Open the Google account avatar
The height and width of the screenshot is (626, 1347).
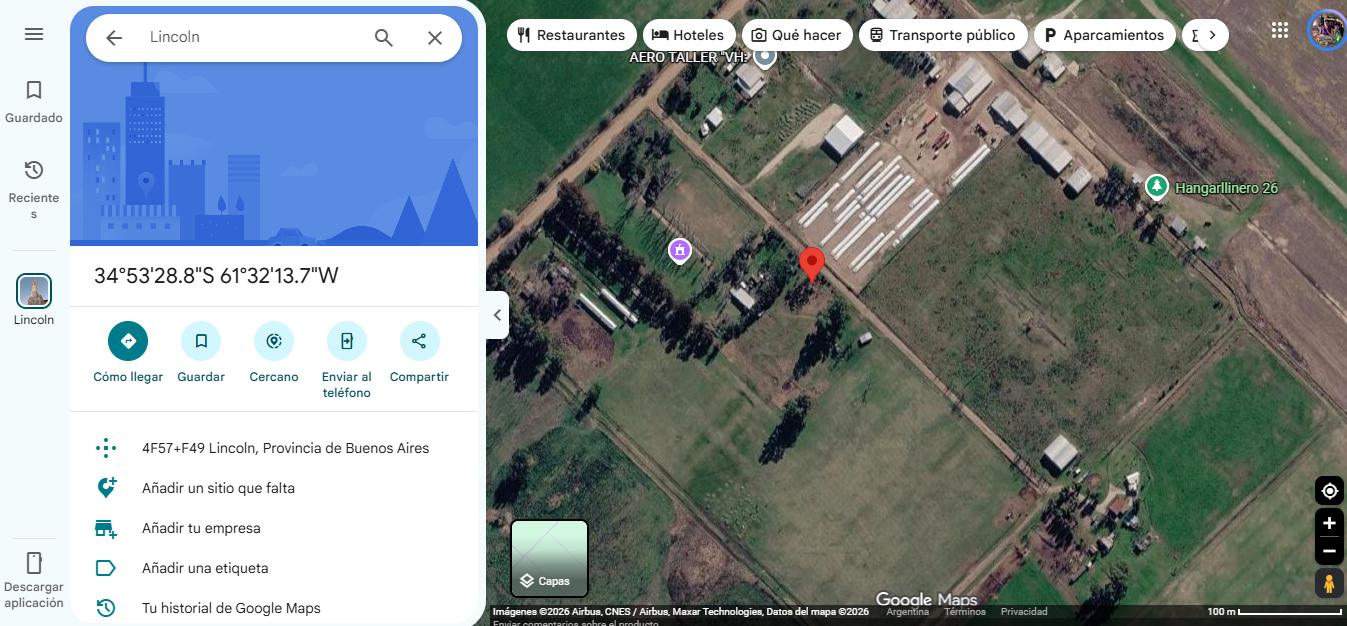[x=1327, y=30]
